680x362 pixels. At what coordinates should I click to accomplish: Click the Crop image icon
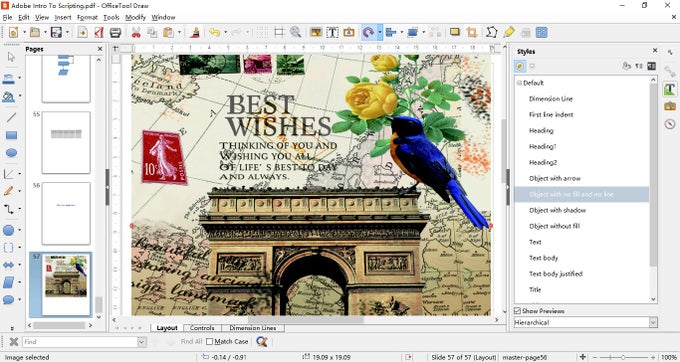pos(471,33)
